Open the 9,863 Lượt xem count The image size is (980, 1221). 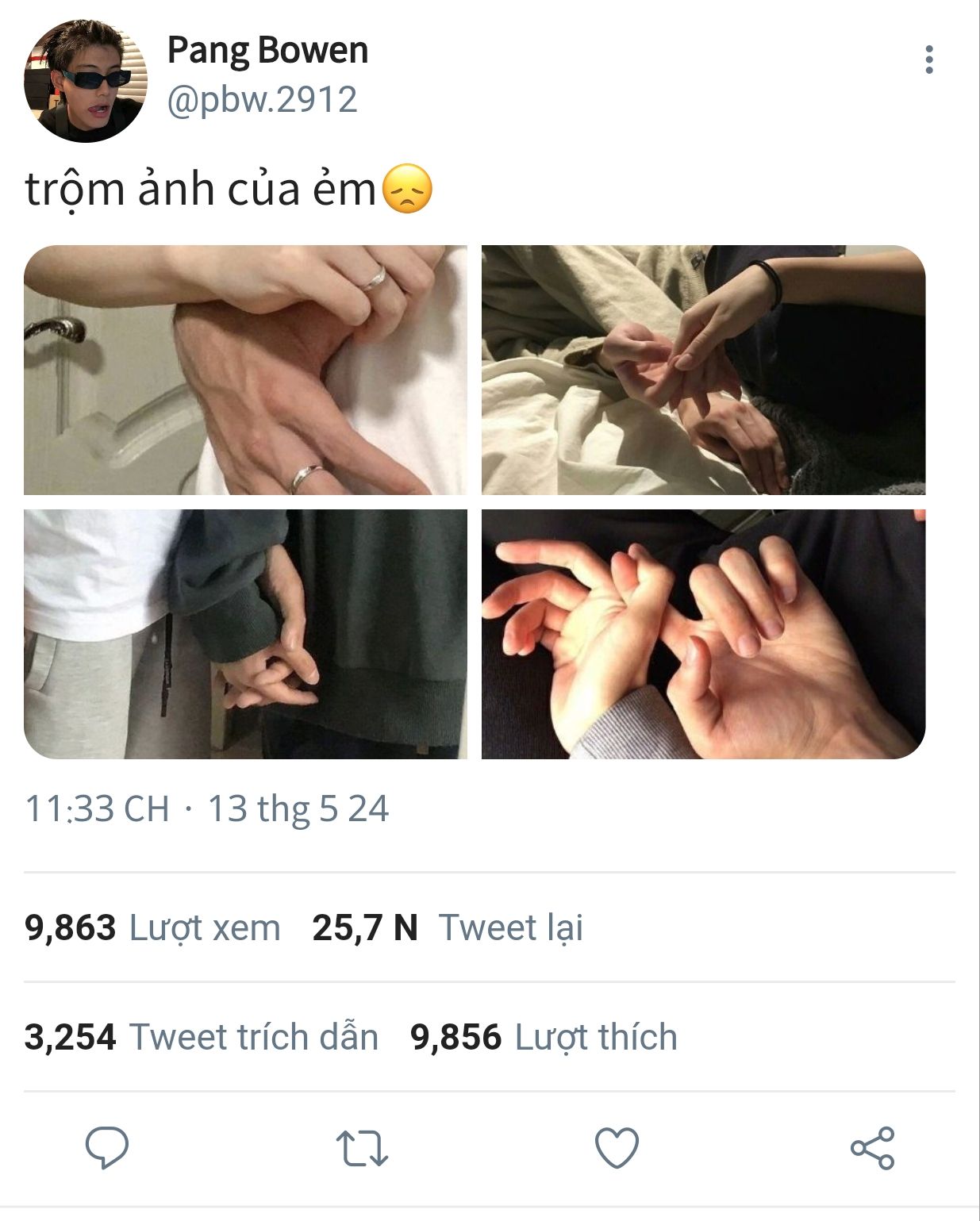(x=152, y=927)
